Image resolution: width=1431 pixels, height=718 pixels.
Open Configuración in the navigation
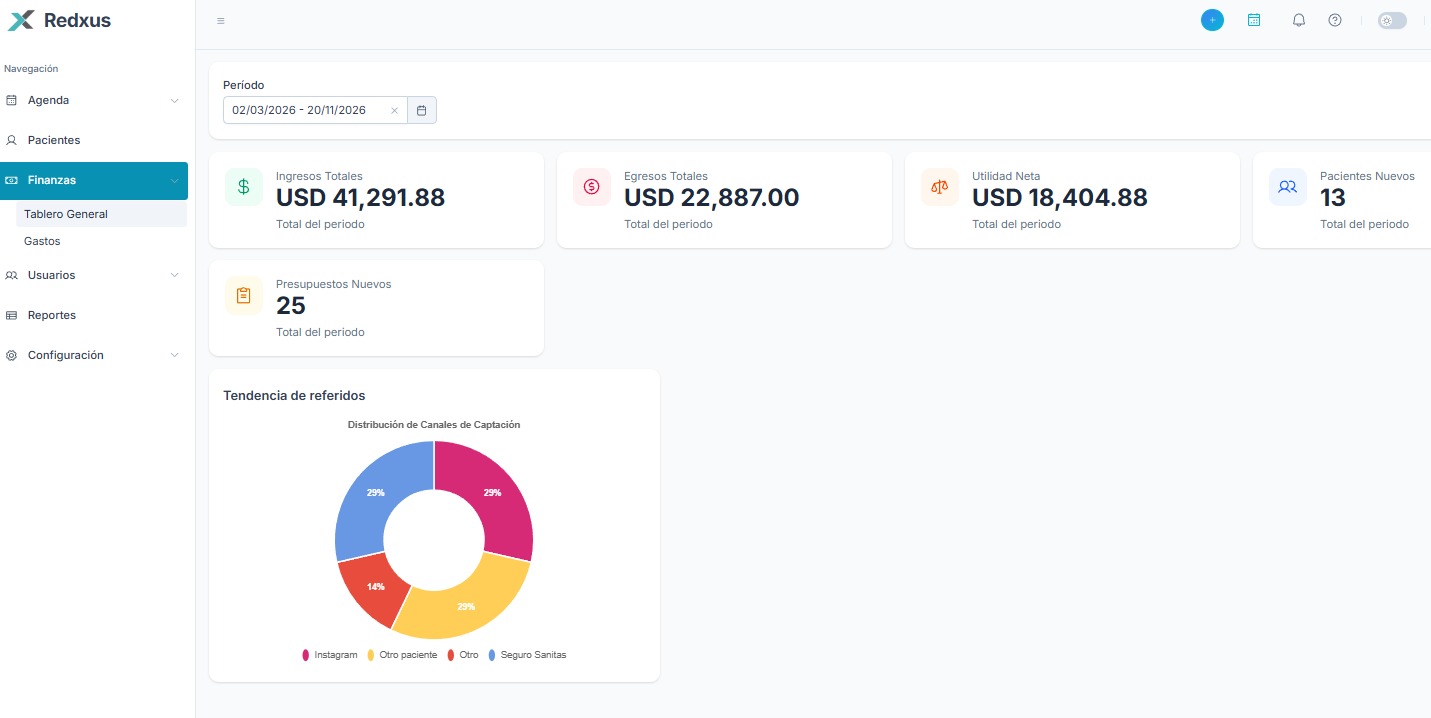click(94, 356)
